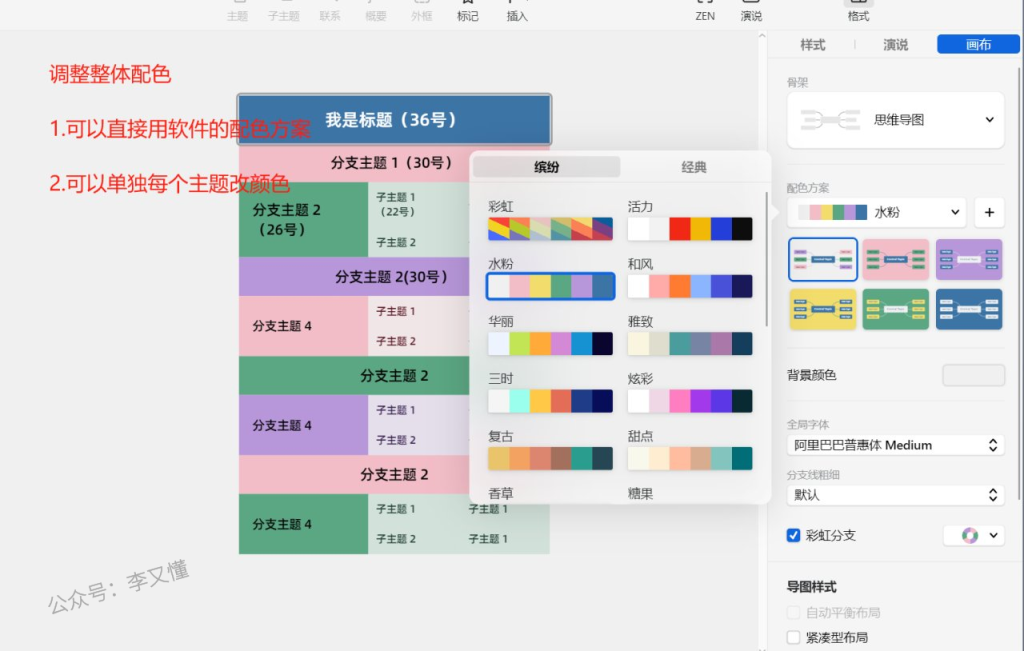Switch to the 样式 tab in the format panel
Screen dimensions: 1024x651
pyautogui.click(x=812, y=45)
